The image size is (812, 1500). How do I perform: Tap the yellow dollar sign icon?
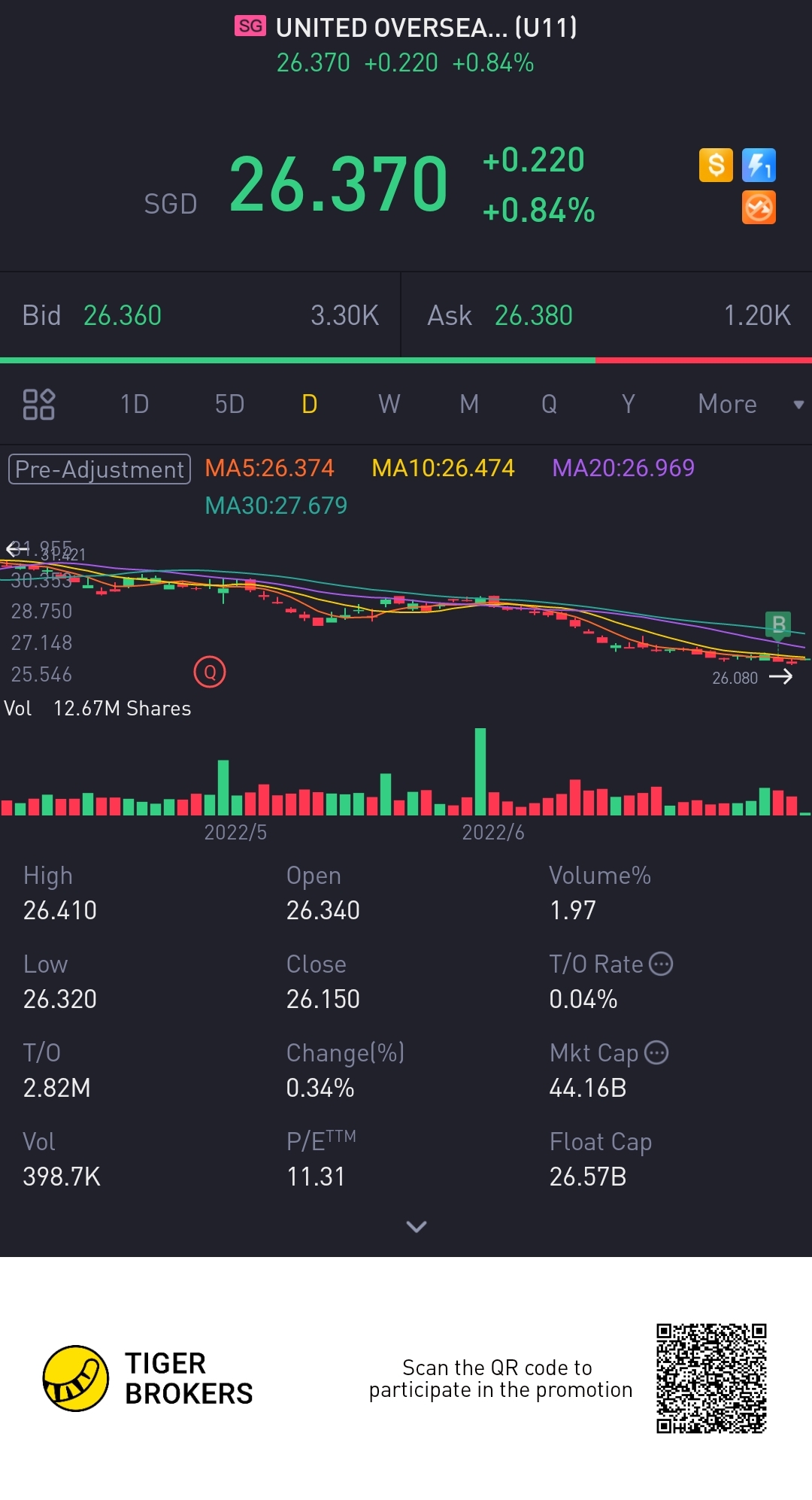[x=716, y=165]
